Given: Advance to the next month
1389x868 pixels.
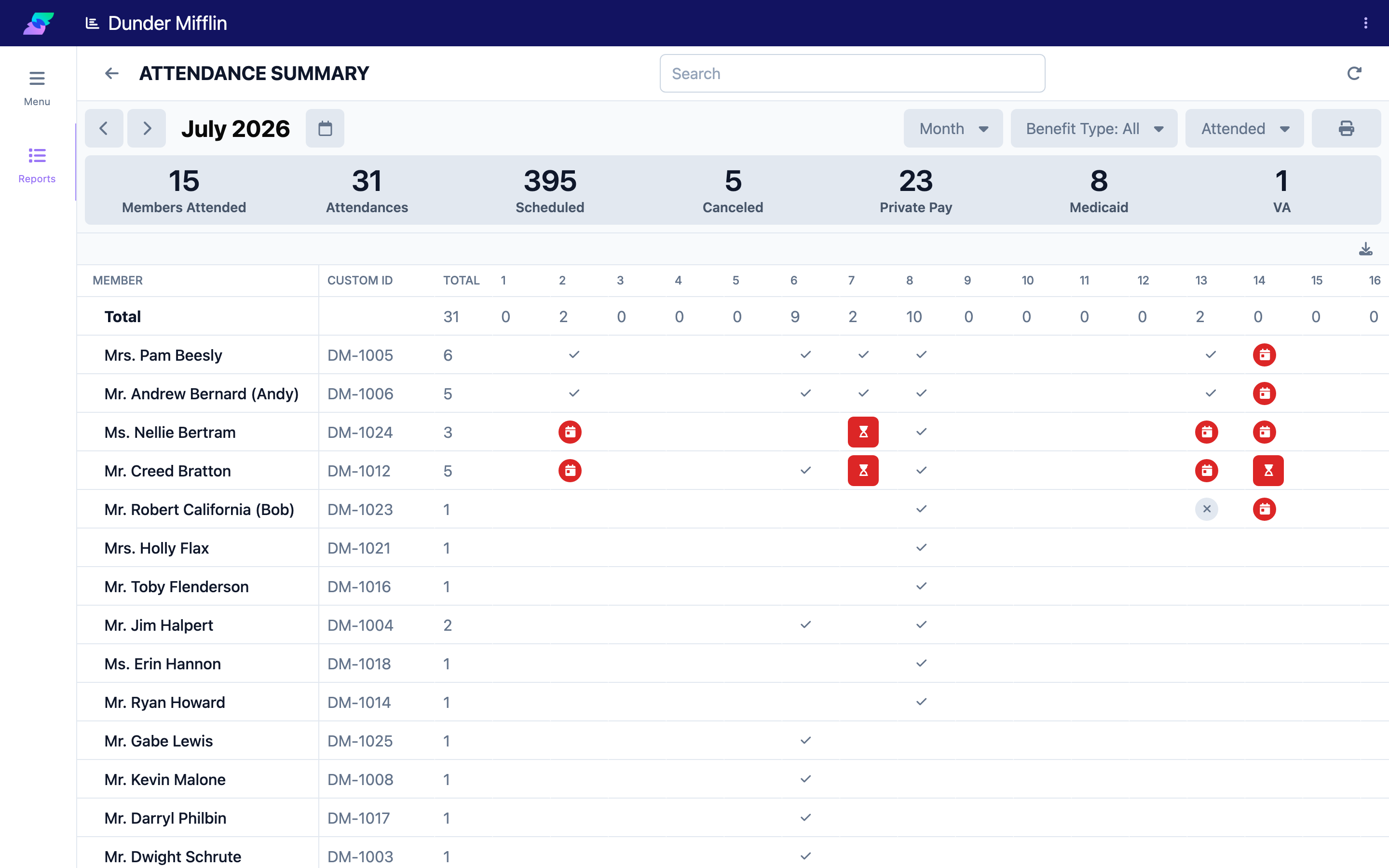Looking at the screenshot, I should [146, 128].
